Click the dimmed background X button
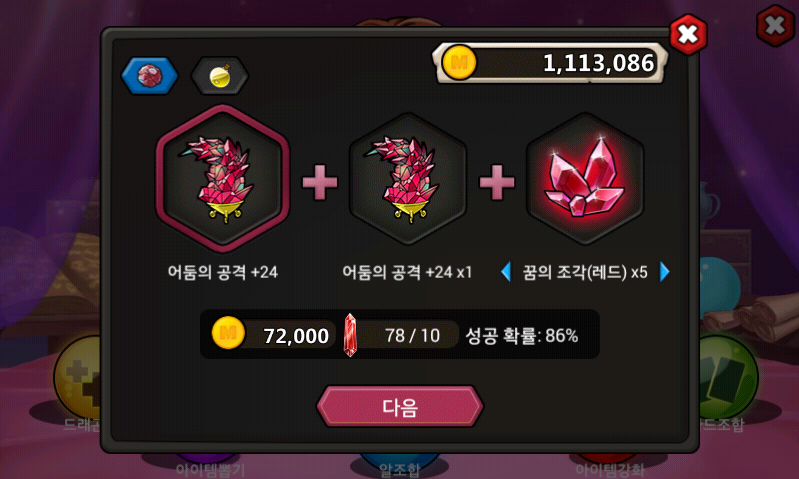Viewport: 799px width, 479px height. click(x=775, y=25)
